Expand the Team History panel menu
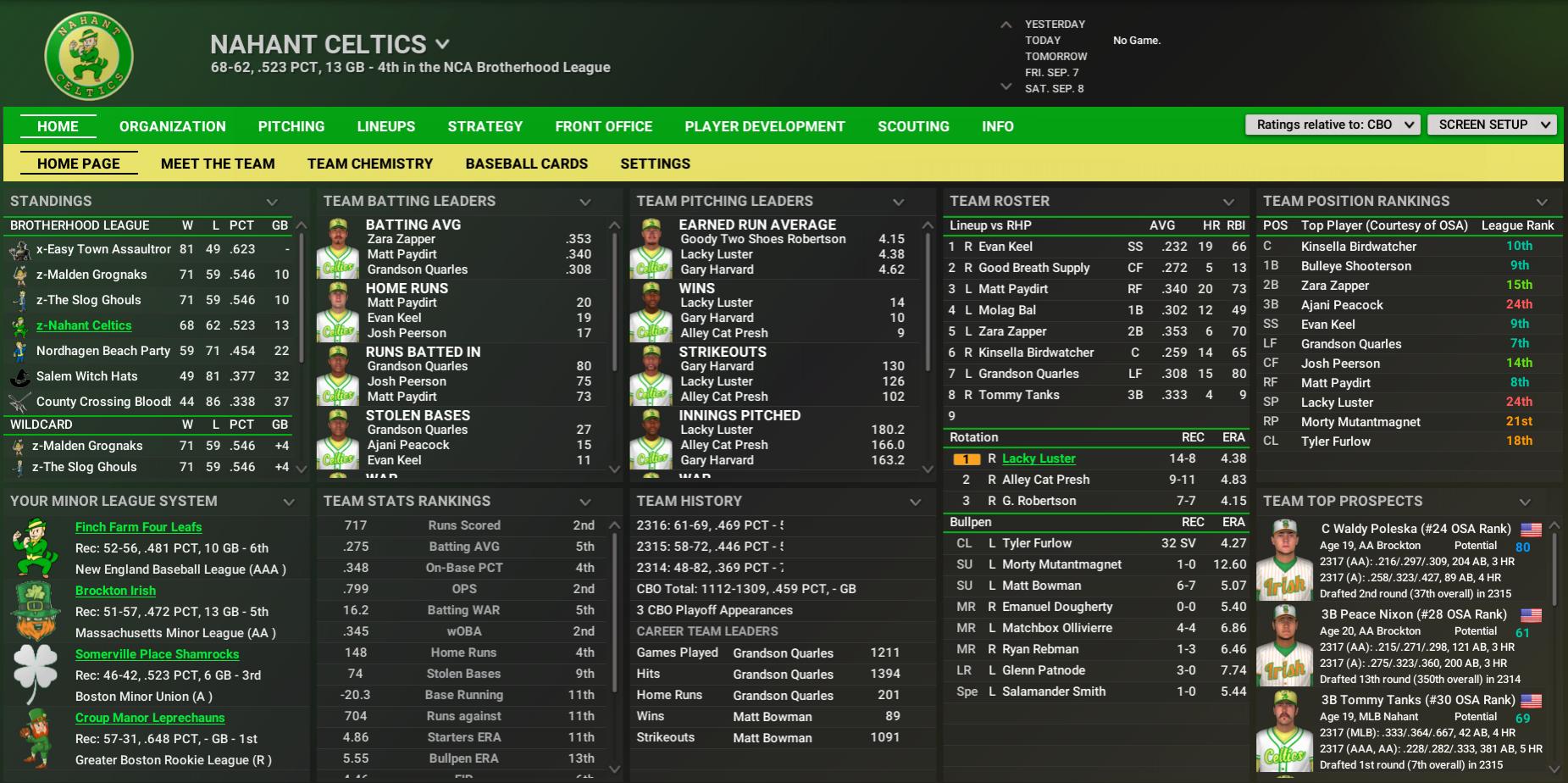The image size is (1568, 783). [x=916, y=502]
